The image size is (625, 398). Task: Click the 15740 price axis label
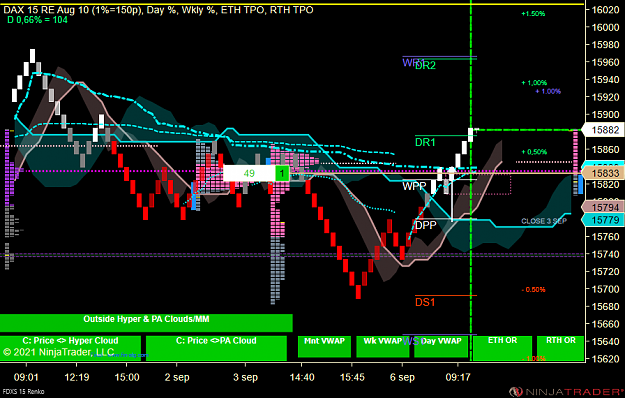coord(605,254)
